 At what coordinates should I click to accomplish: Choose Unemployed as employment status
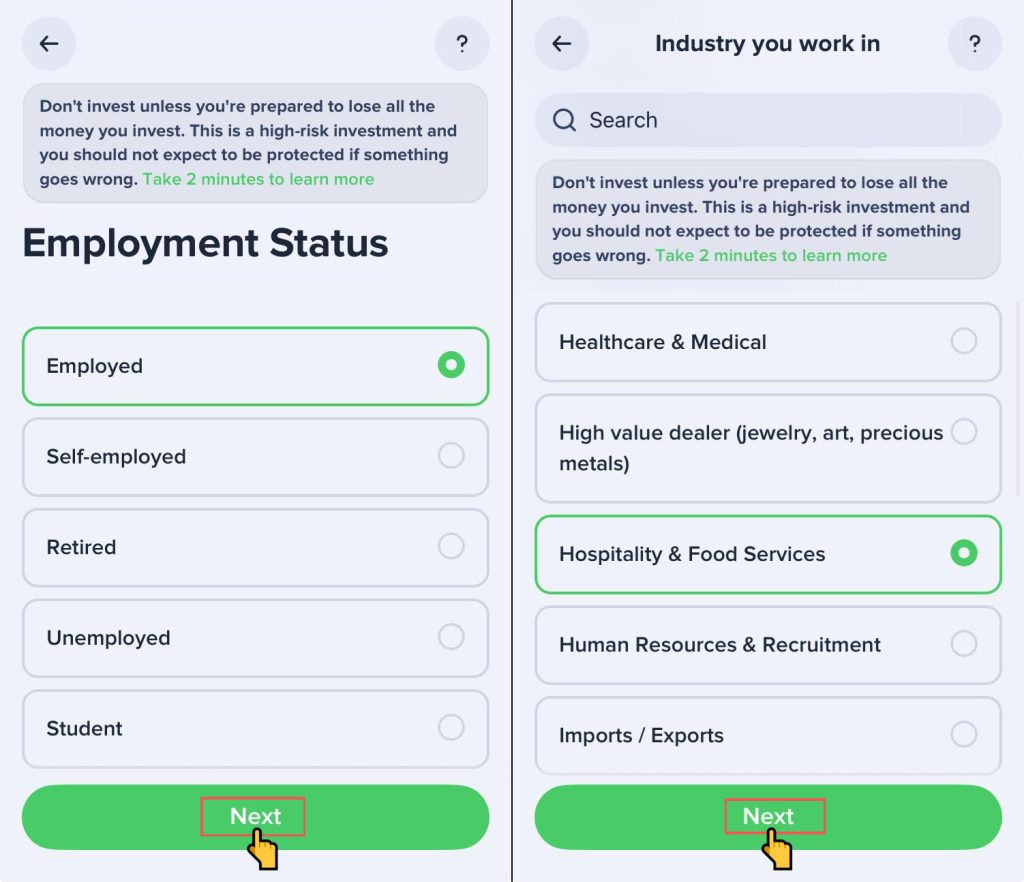tap(451, 637)
